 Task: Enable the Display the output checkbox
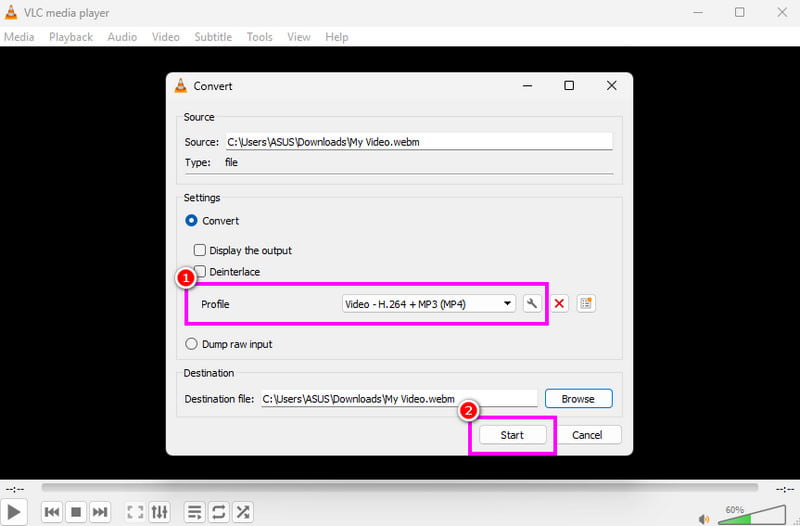tap(200, 250)
